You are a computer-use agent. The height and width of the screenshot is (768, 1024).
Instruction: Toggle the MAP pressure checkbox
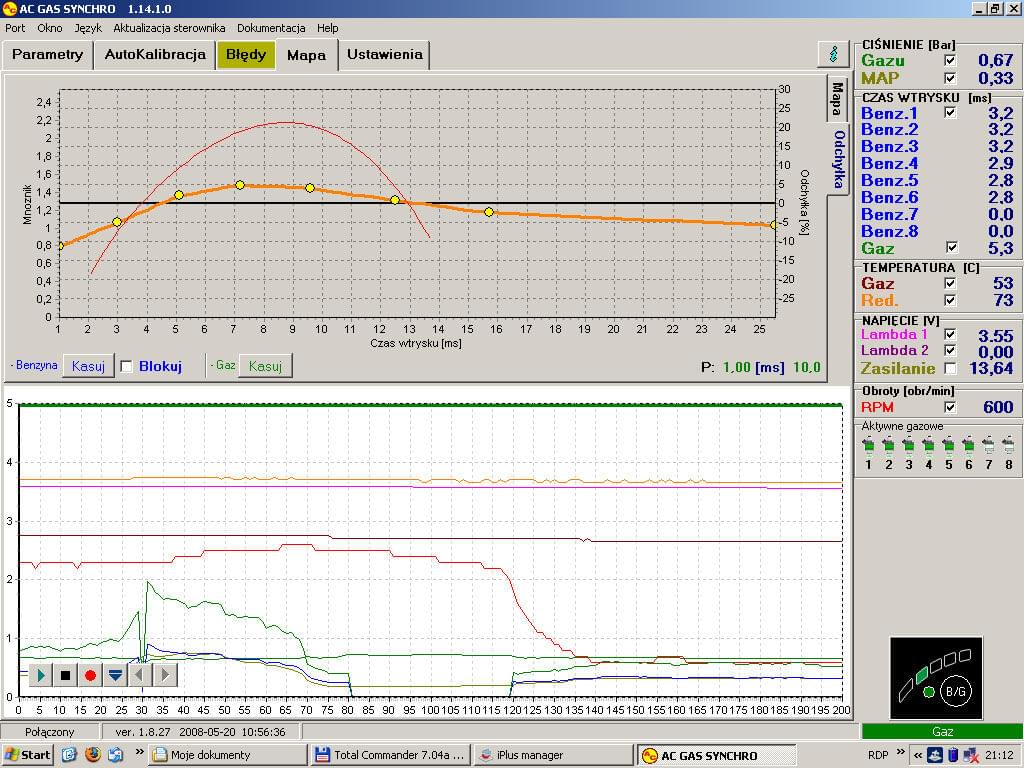coord(950,78)
